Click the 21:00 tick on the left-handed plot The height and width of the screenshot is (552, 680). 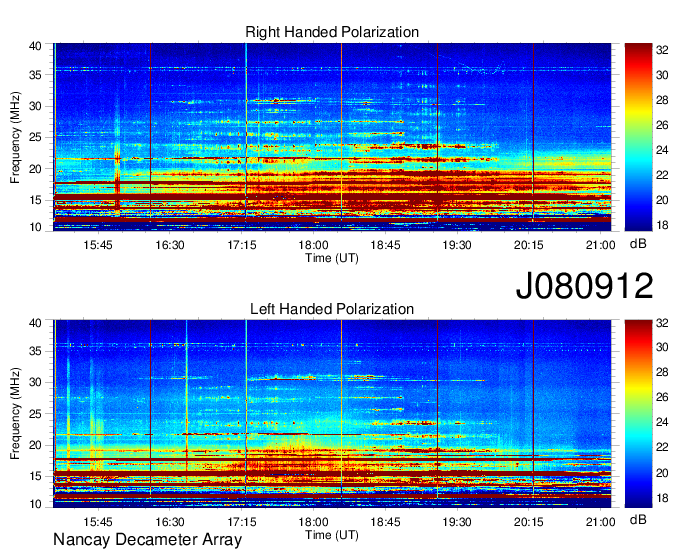coord(601,522)
